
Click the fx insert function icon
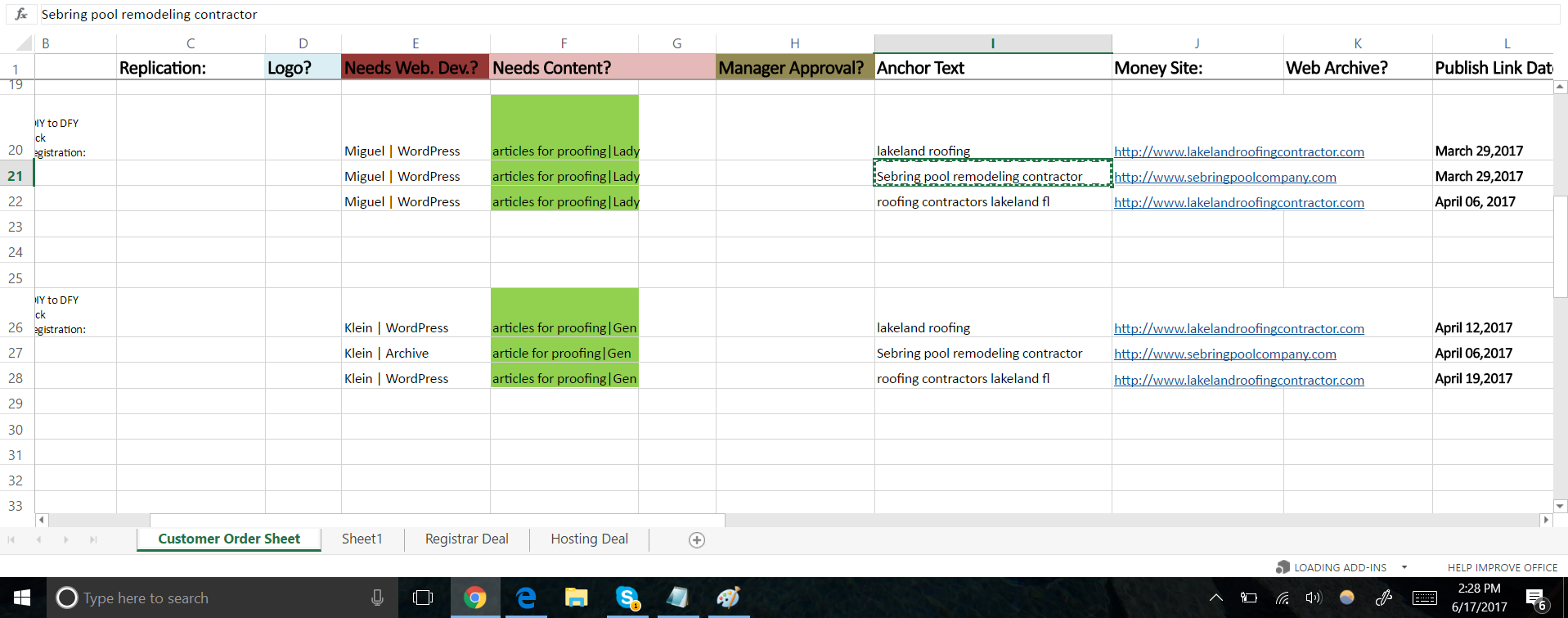point(21,14)
